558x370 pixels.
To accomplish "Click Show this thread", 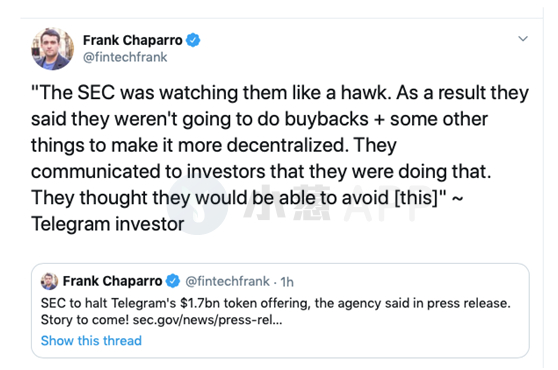I will [x=91, y=340].
